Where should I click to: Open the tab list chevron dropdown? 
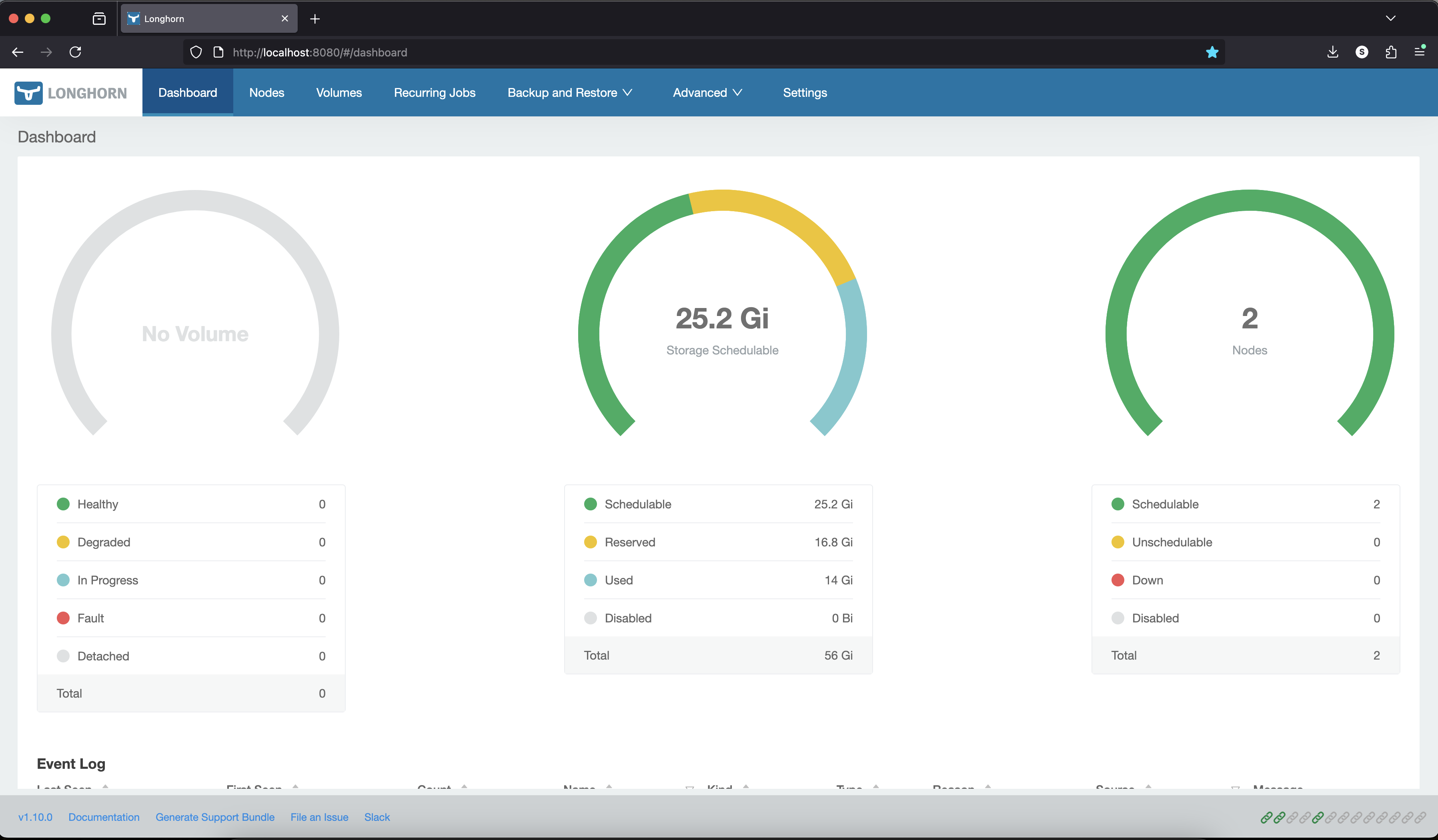pyautogui.click(x=1390, y=18)
